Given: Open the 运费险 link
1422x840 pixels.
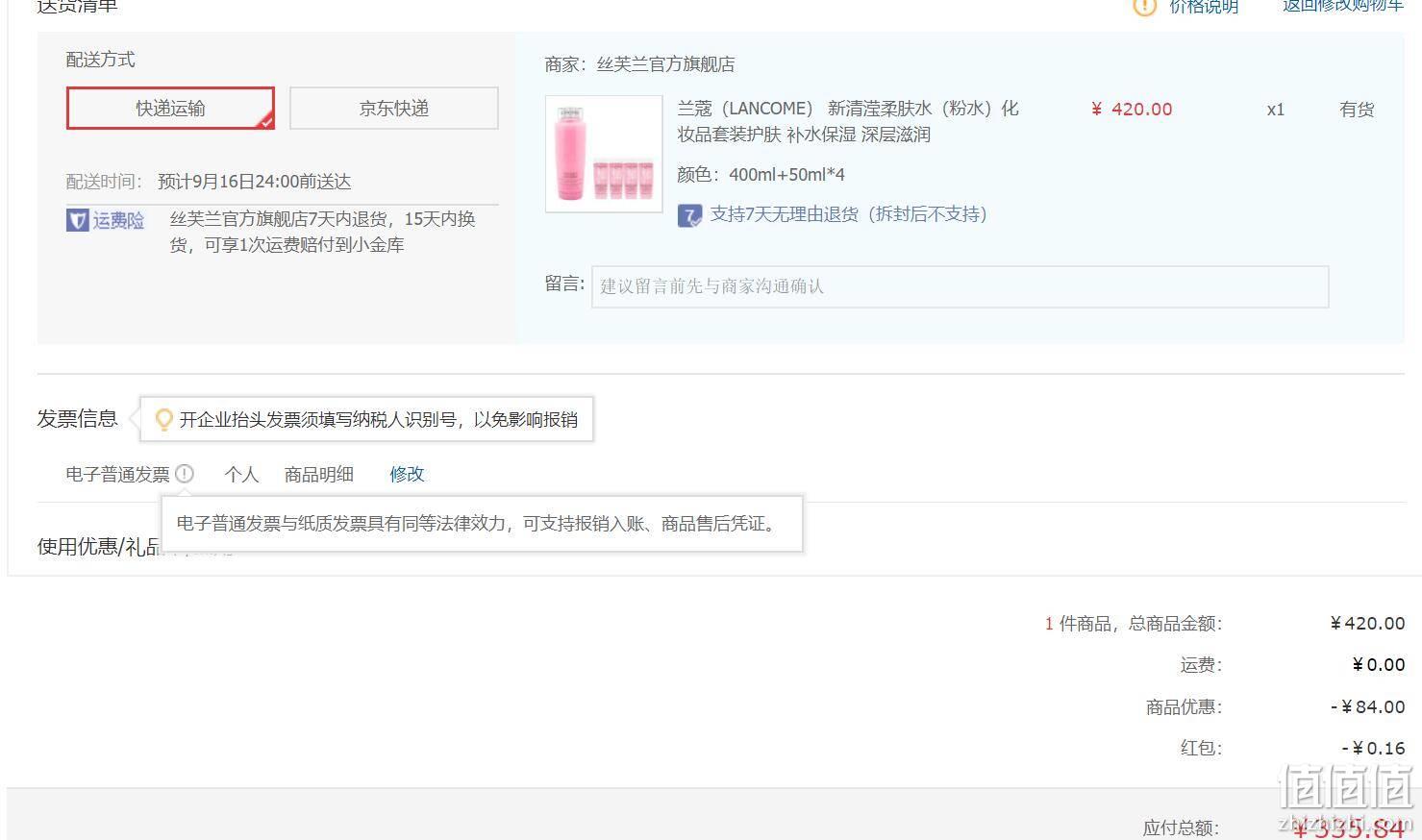Looking at the screenshot, I should (x=118, y=220).
